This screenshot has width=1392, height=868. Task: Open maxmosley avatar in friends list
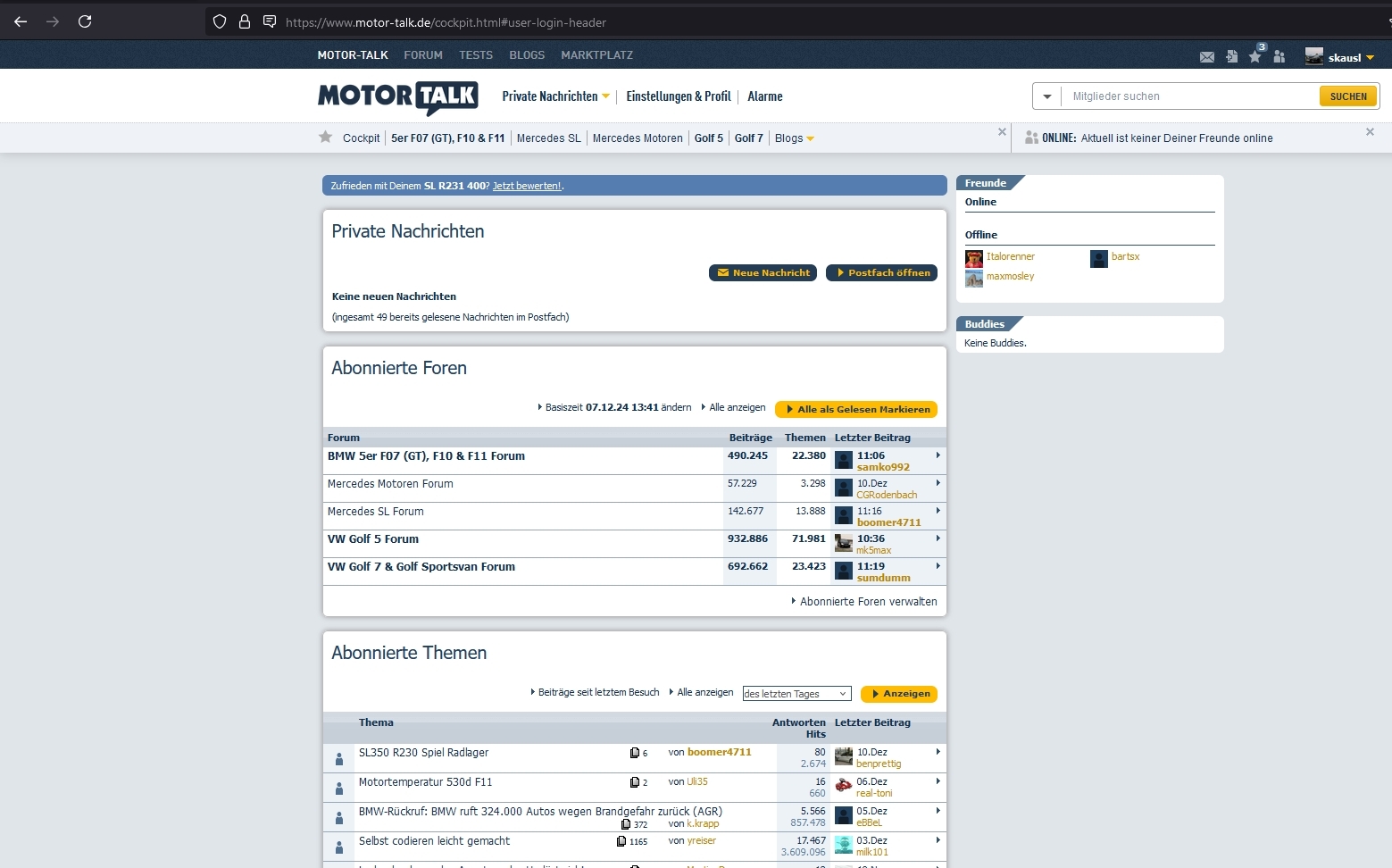pyautogui.click(x=974, y=279)
